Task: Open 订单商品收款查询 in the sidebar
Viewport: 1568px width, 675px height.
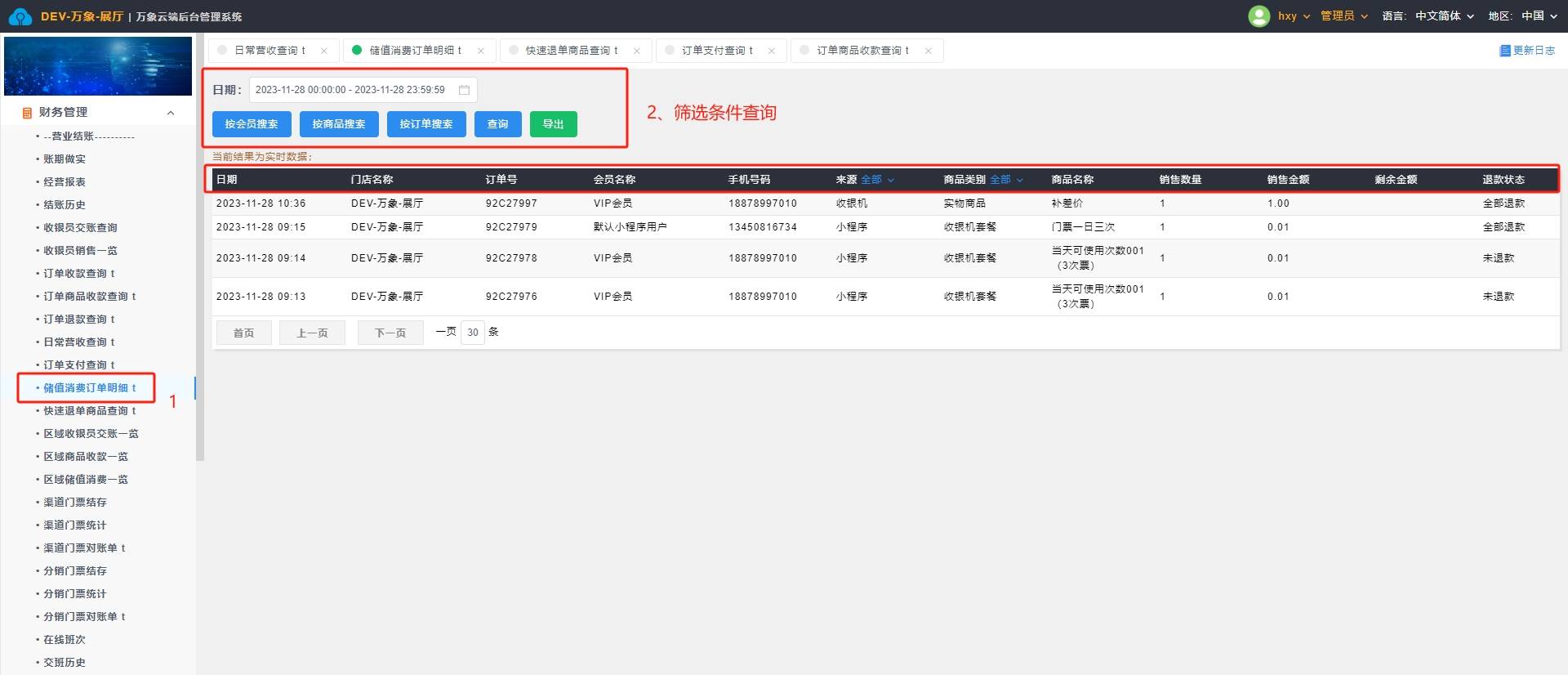Action: pyautogui.click(x=90, y=297)
